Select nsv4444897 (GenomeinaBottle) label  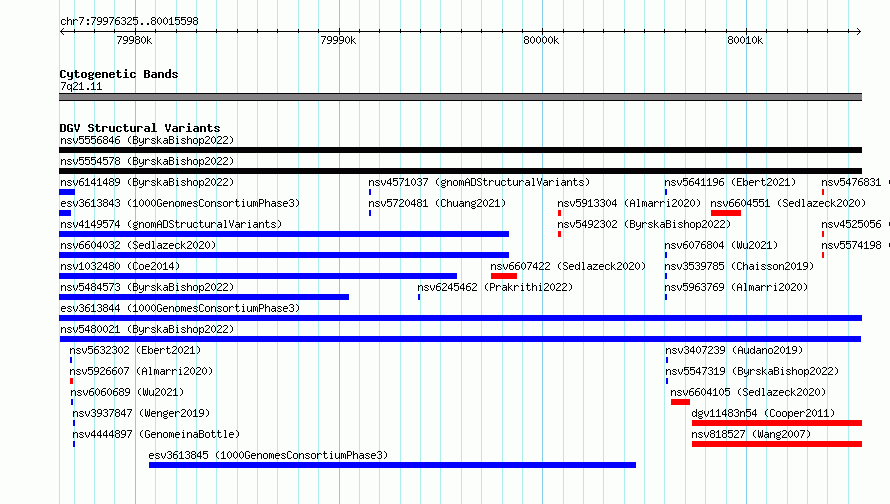tap(156, 434)
